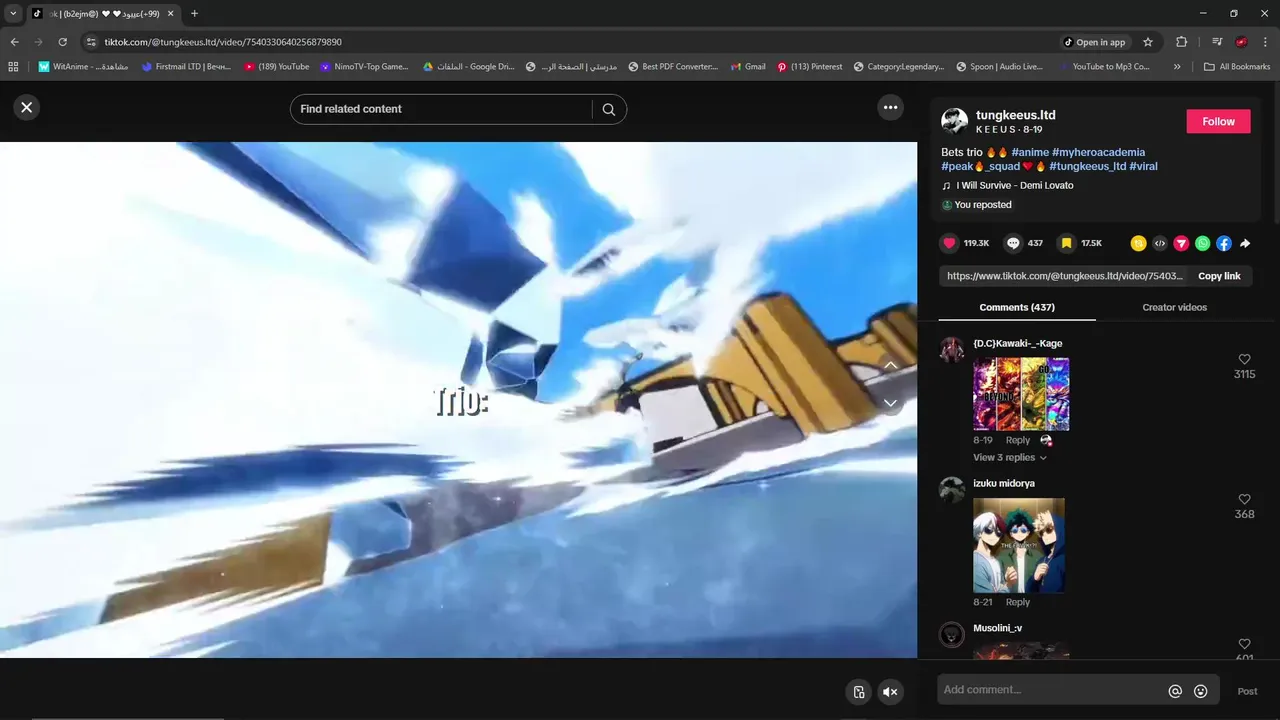Screen dimensions: 1280x720
Task: Save video with bookmark icon
Action: pyautogui.click(x=1066, y=243)
